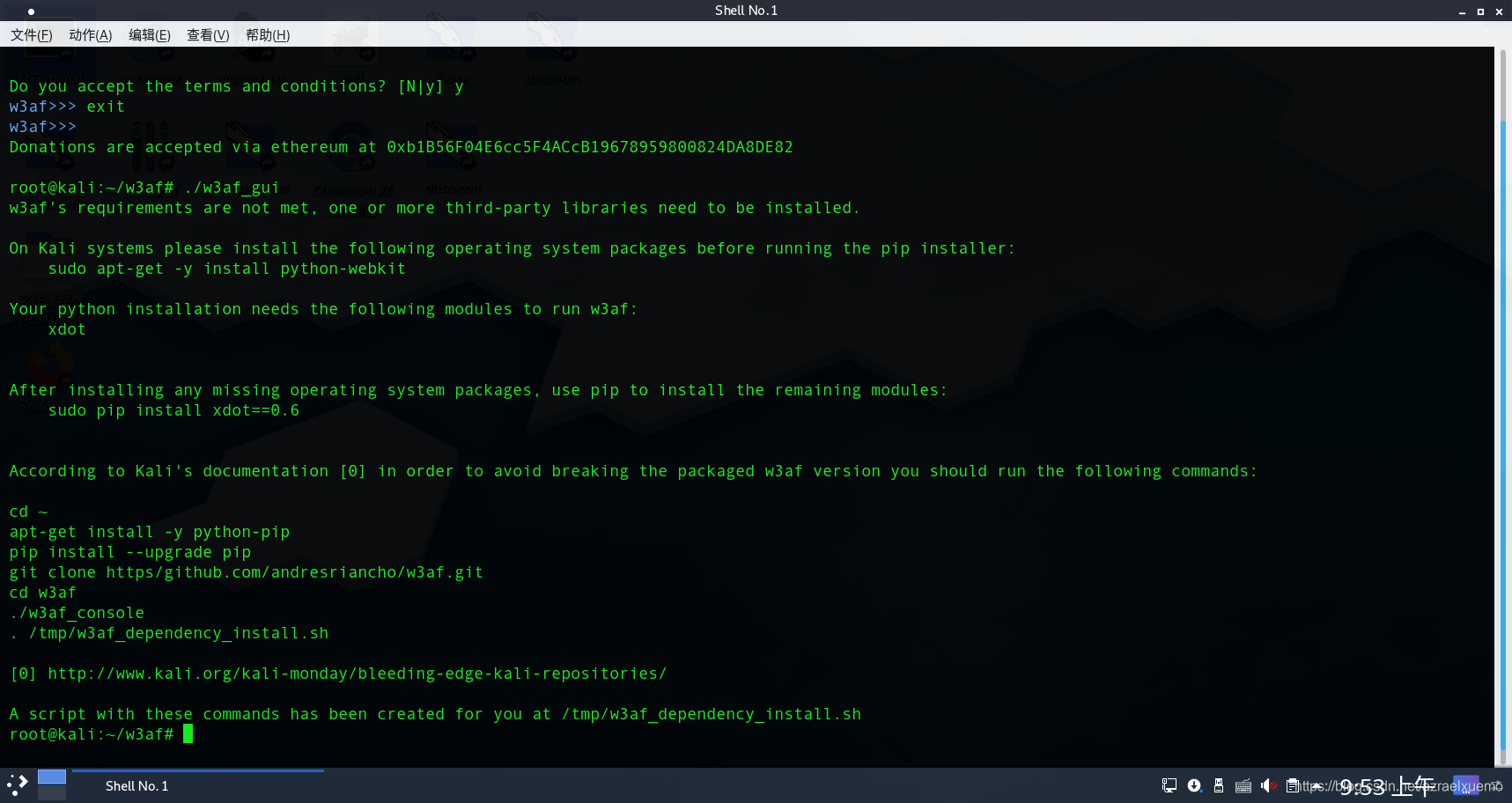The height and width of the screenshot is (803, 1512).
Task: Switch to the upper virtual desktop in pager
Action: 52,777
